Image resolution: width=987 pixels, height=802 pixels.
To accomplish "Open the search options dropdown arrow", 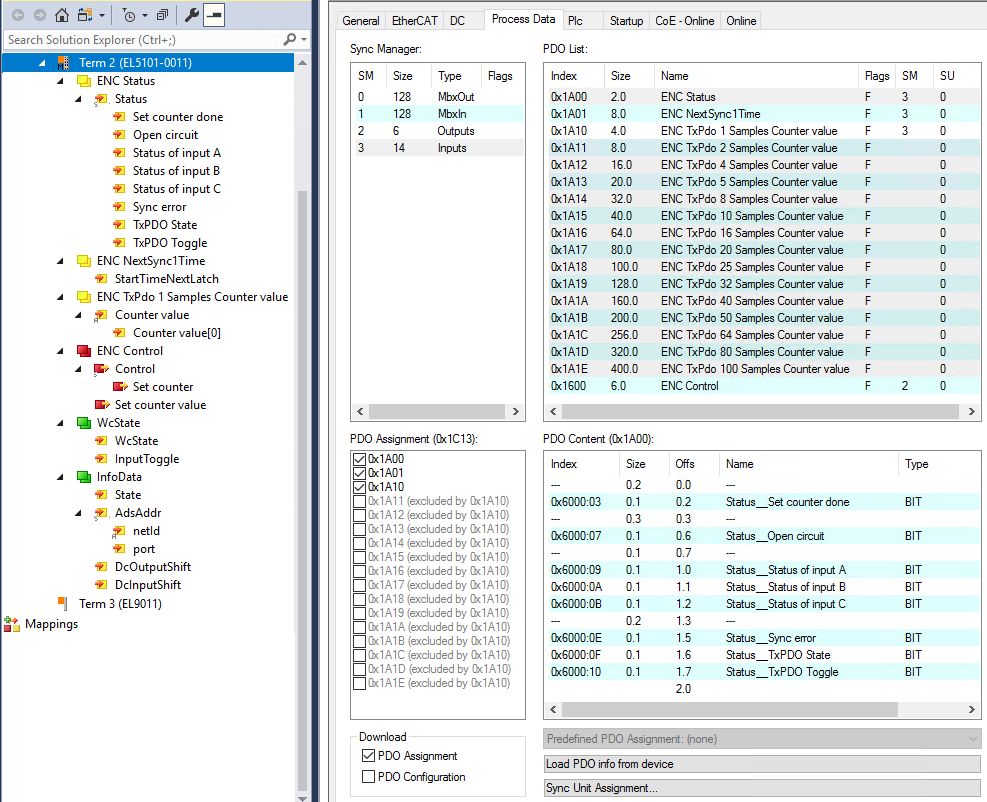I will click(305, 40).
